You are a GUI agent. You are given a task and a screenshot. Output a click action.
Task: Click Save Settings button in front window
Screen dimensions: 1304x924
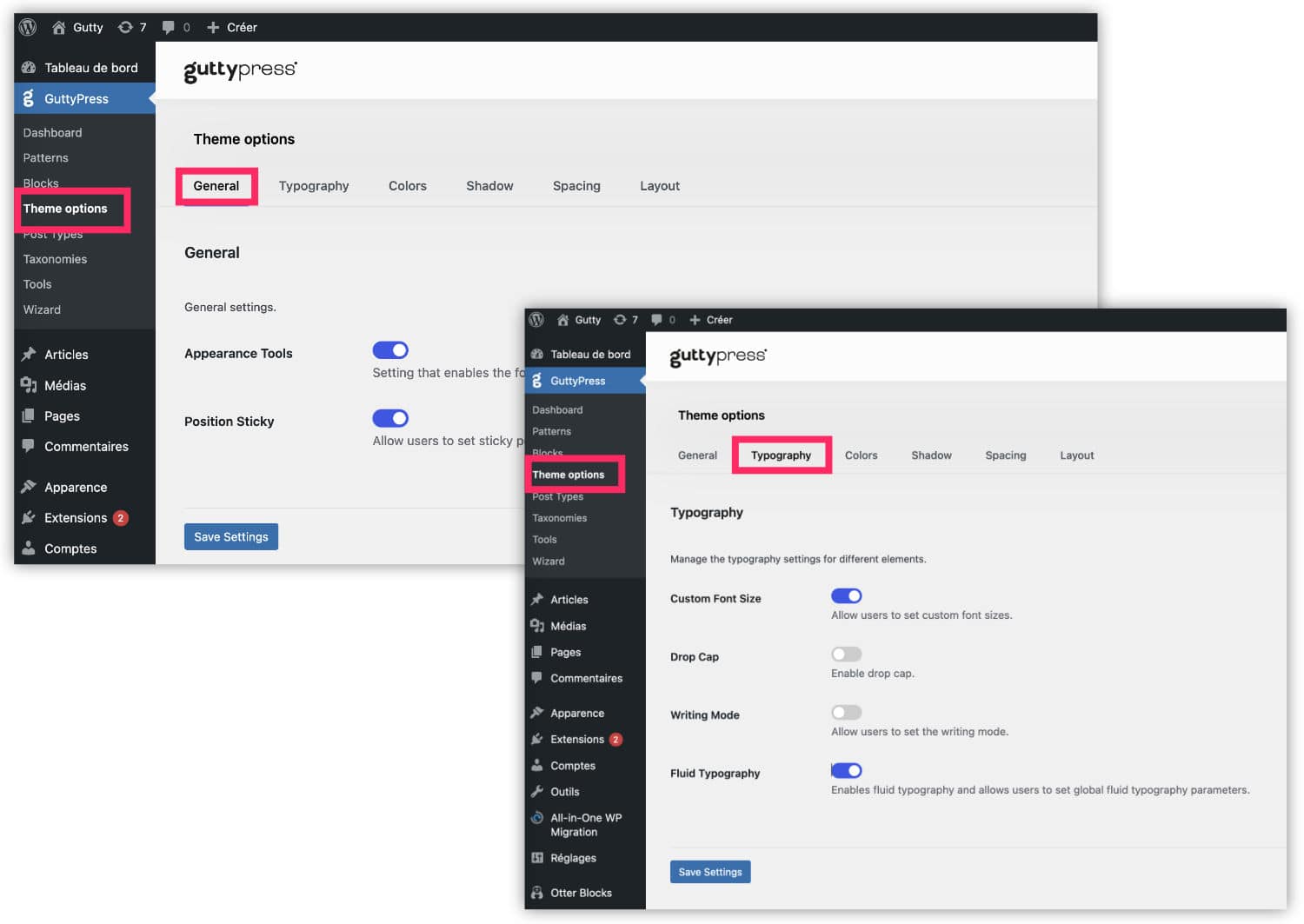pyautogui.click(x=710, y=872)
